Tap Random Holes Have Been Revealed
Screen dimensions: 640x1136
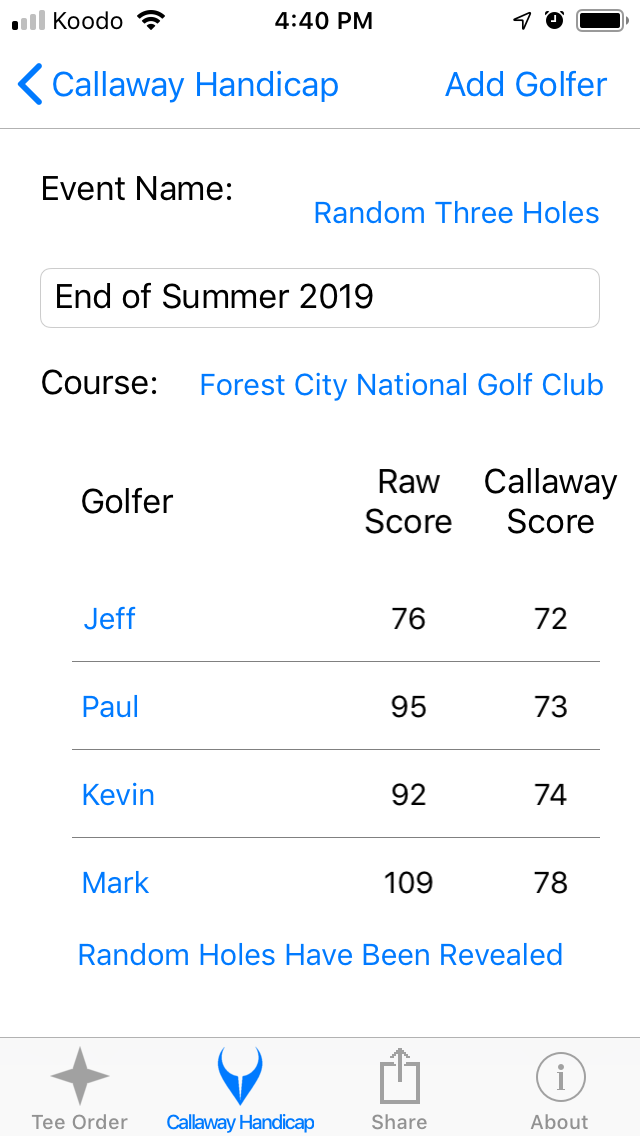click(320, 955)
